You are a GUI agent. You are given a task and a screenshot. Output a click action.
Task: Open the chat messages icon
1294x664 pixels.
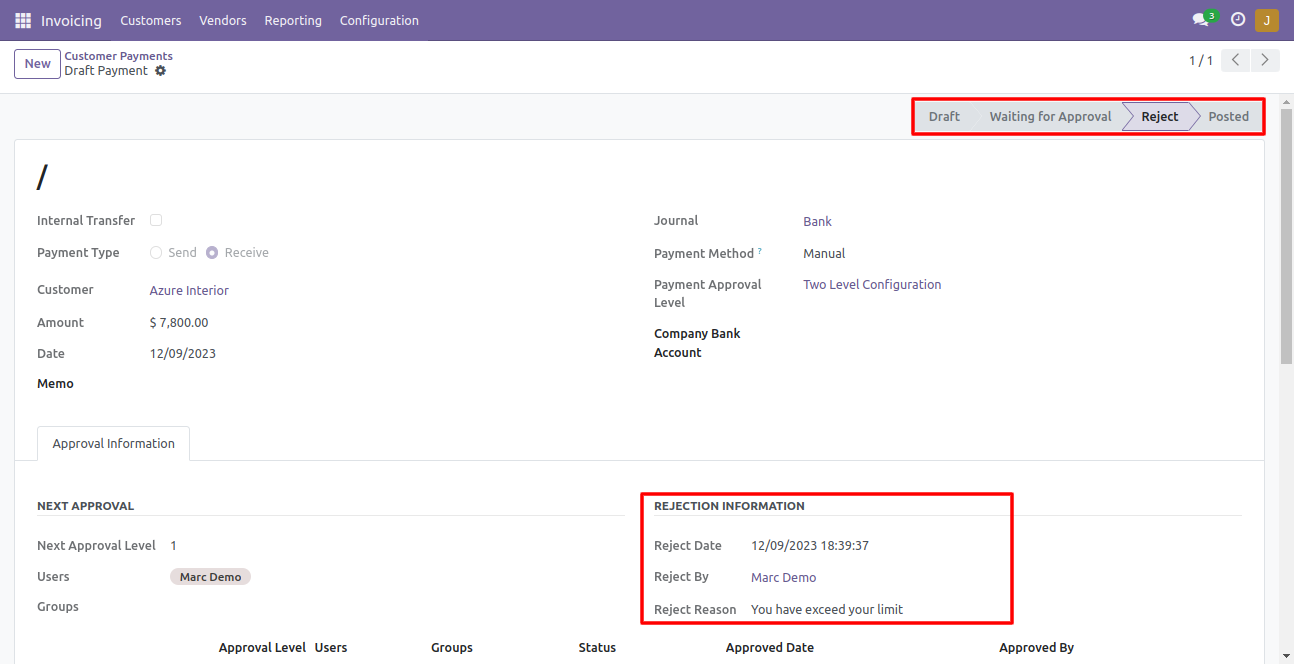click(x=1201, y=20)
